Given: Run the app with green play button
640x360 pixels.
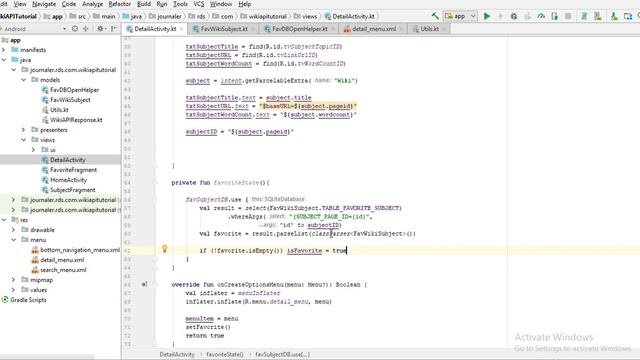Looking at the screenshot, I should (x=487, y=16).
